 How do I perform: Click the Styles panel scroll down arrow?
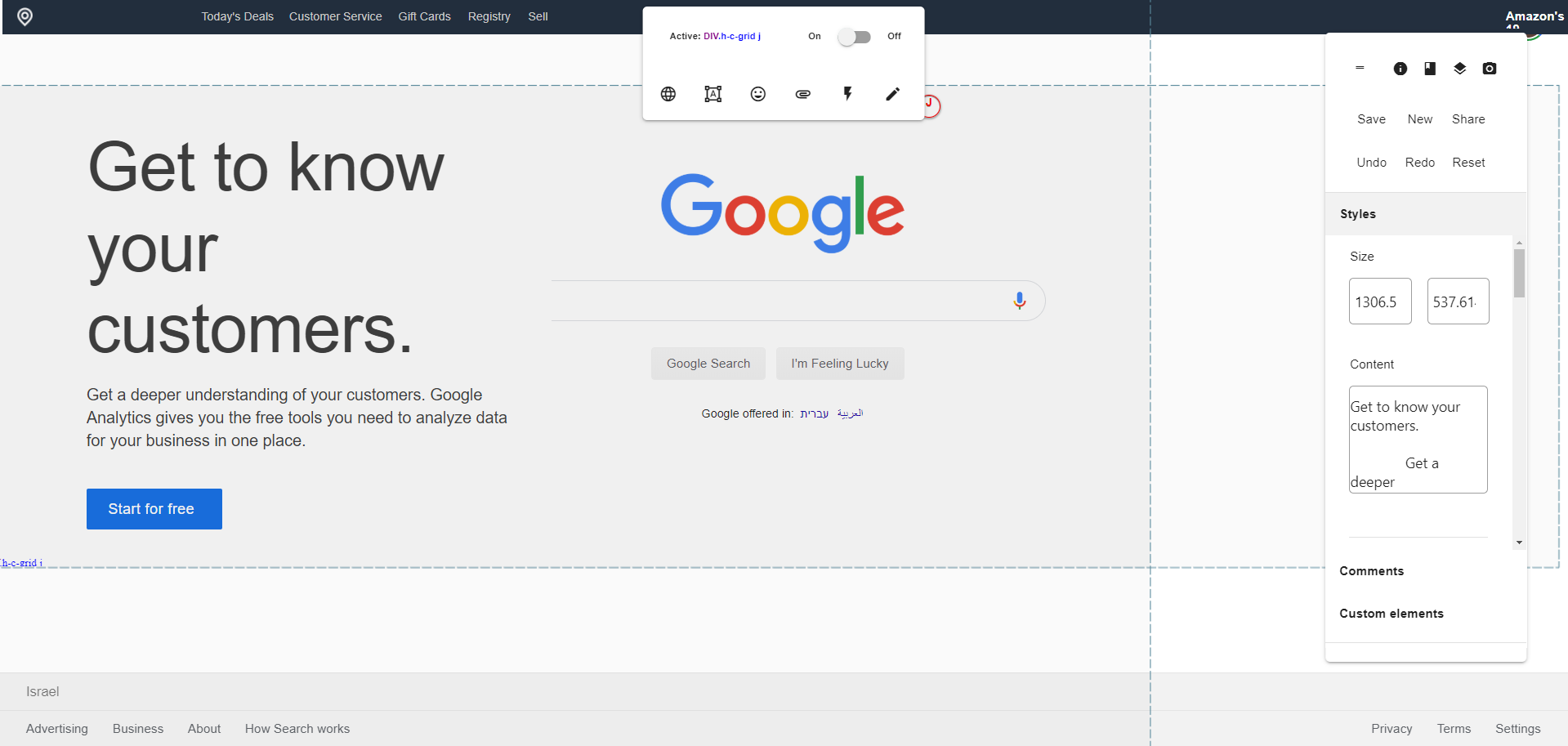pos(1519,543)
